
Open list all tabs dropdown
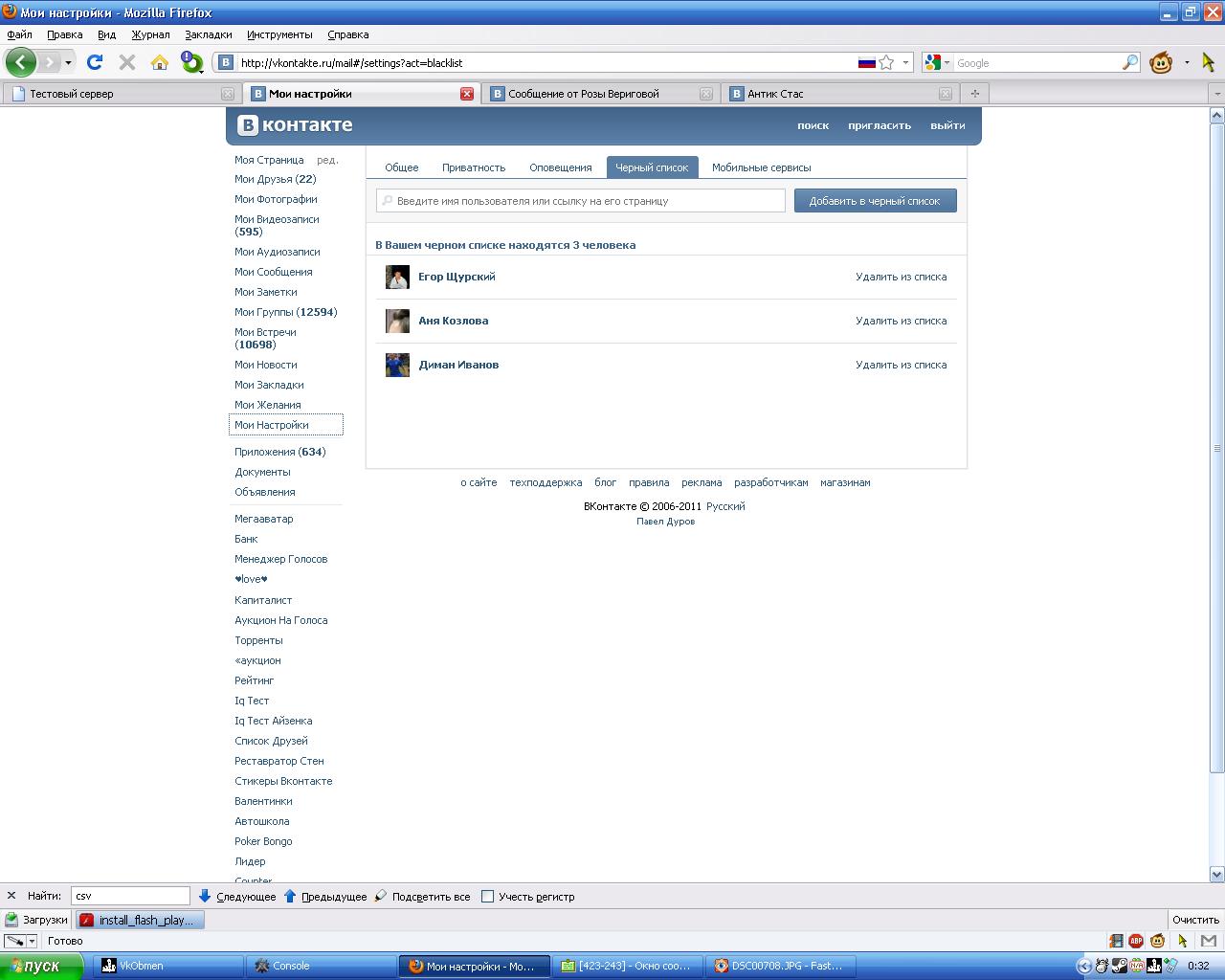(1217, 94)
